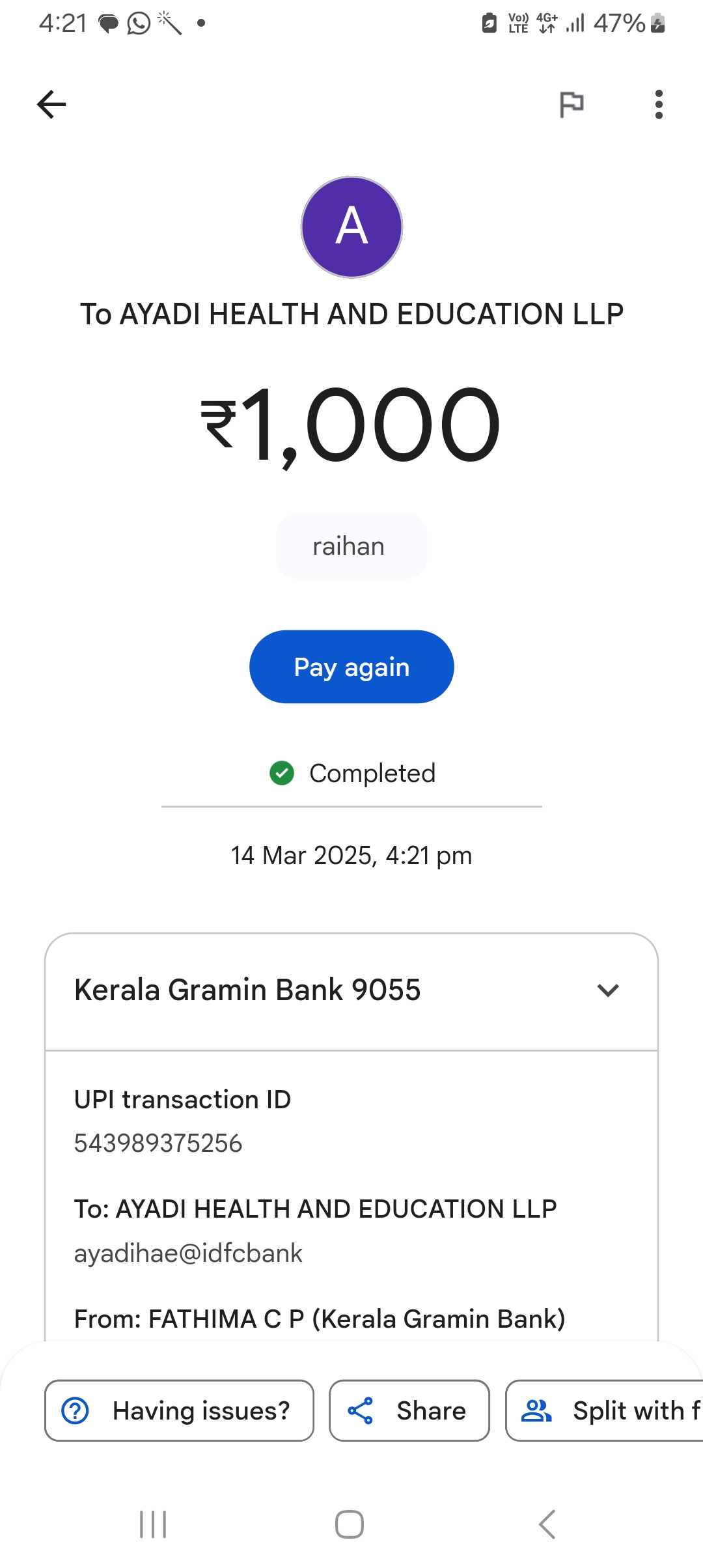This screenshot has width=703, height=1568.
Task: Tap the purple 'A' recipient avatar
Action: click(x=351, y=227)
